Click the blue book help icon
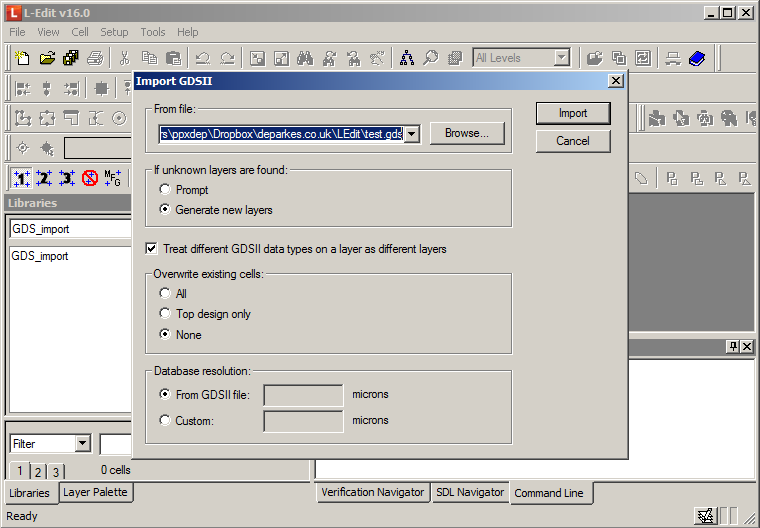Viewport: 760px width, 528px height. [x=697, y=58]
